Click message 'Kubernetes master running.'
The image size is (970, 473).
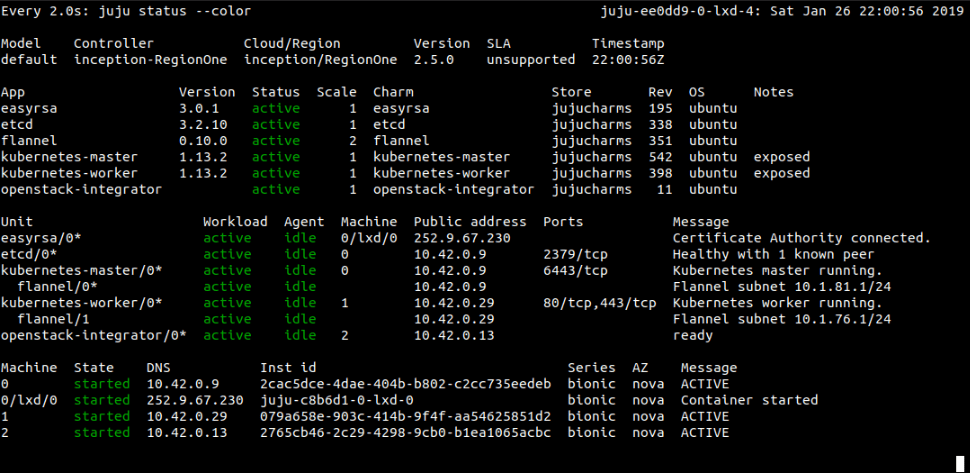tap(778, 270)
